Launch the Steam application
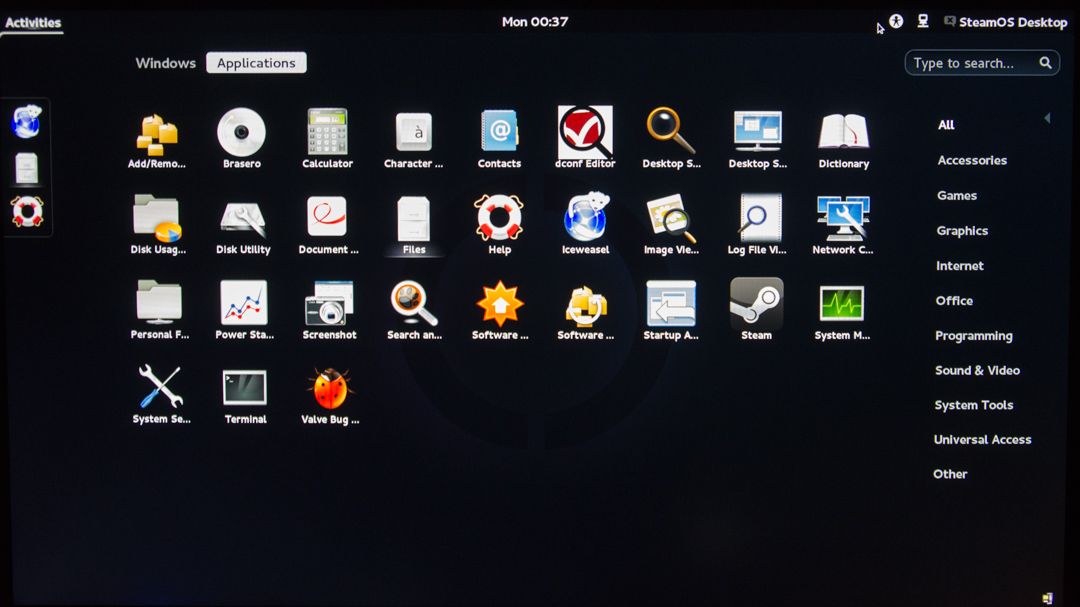This screenshot has height=607, width=1080. coord(756,305)
